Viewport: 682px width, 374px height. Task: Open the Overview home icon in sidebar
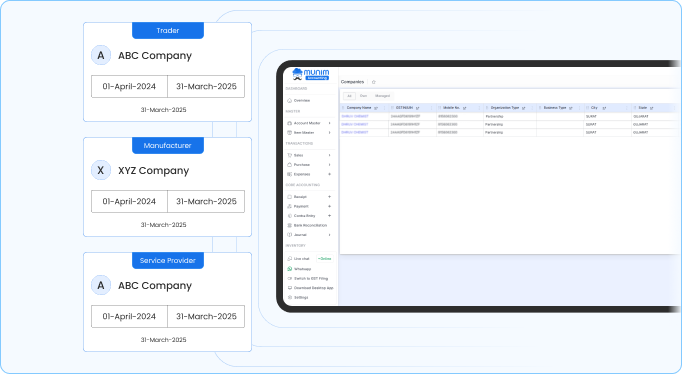pyautogui.click(x=289, y=100)
